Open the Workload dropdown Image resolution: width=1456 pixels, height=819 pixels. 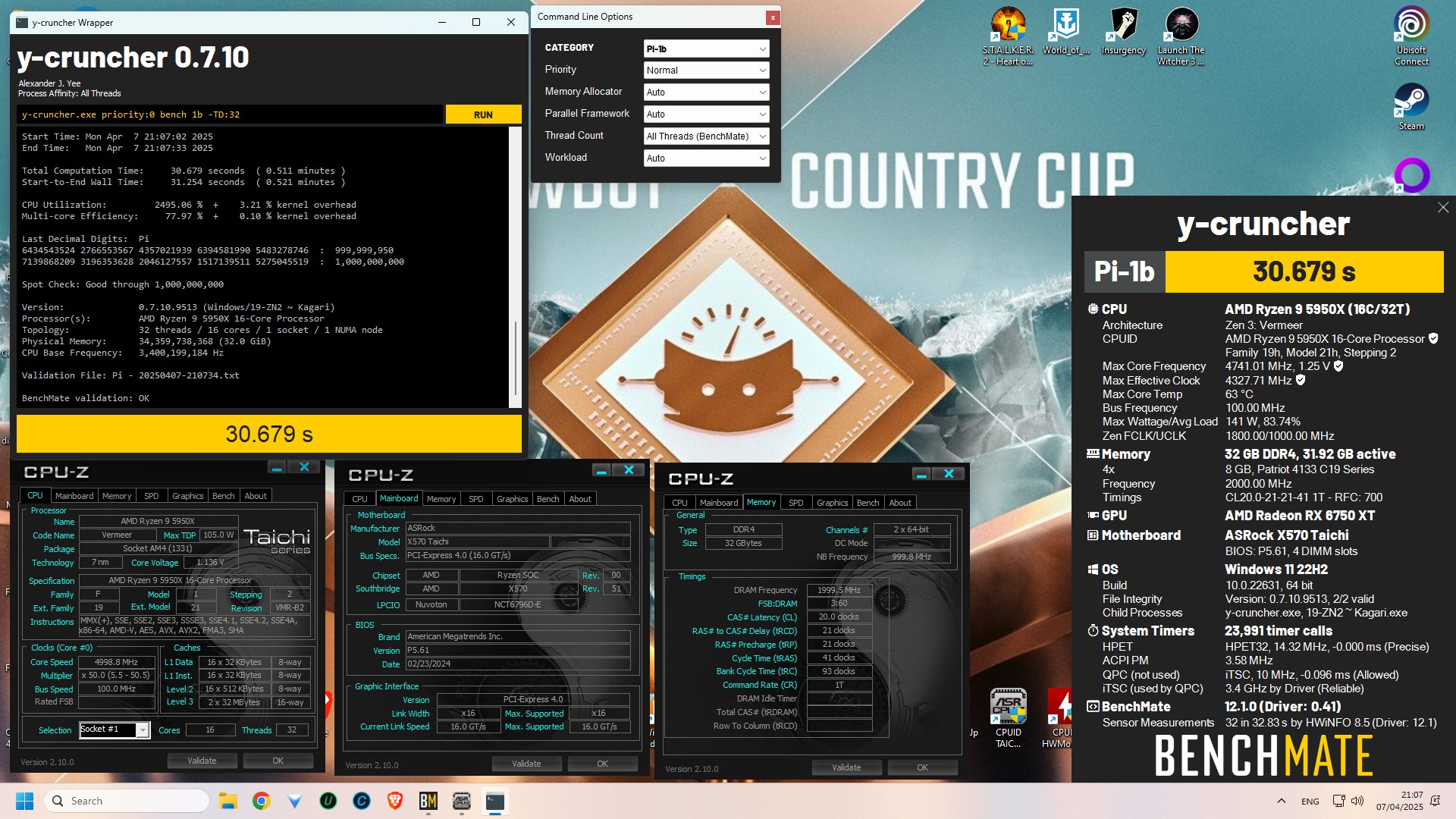coord(706,158)
